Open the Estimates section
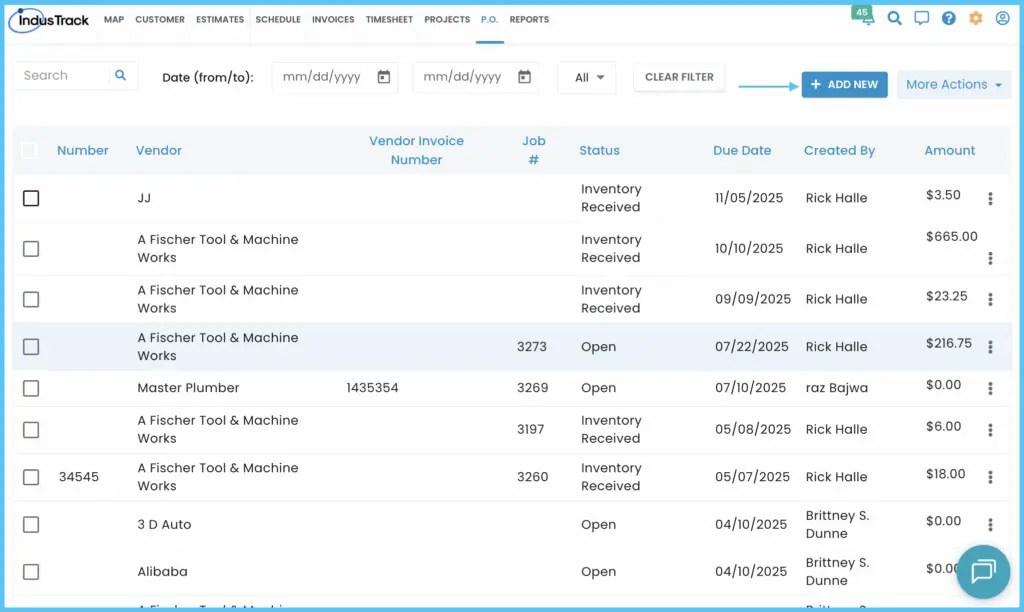 [220, 20]
